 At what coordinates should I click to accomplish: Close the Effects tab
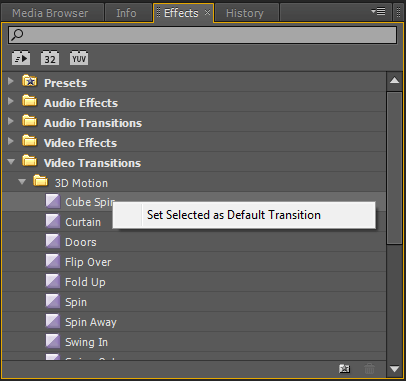(207, 13)
